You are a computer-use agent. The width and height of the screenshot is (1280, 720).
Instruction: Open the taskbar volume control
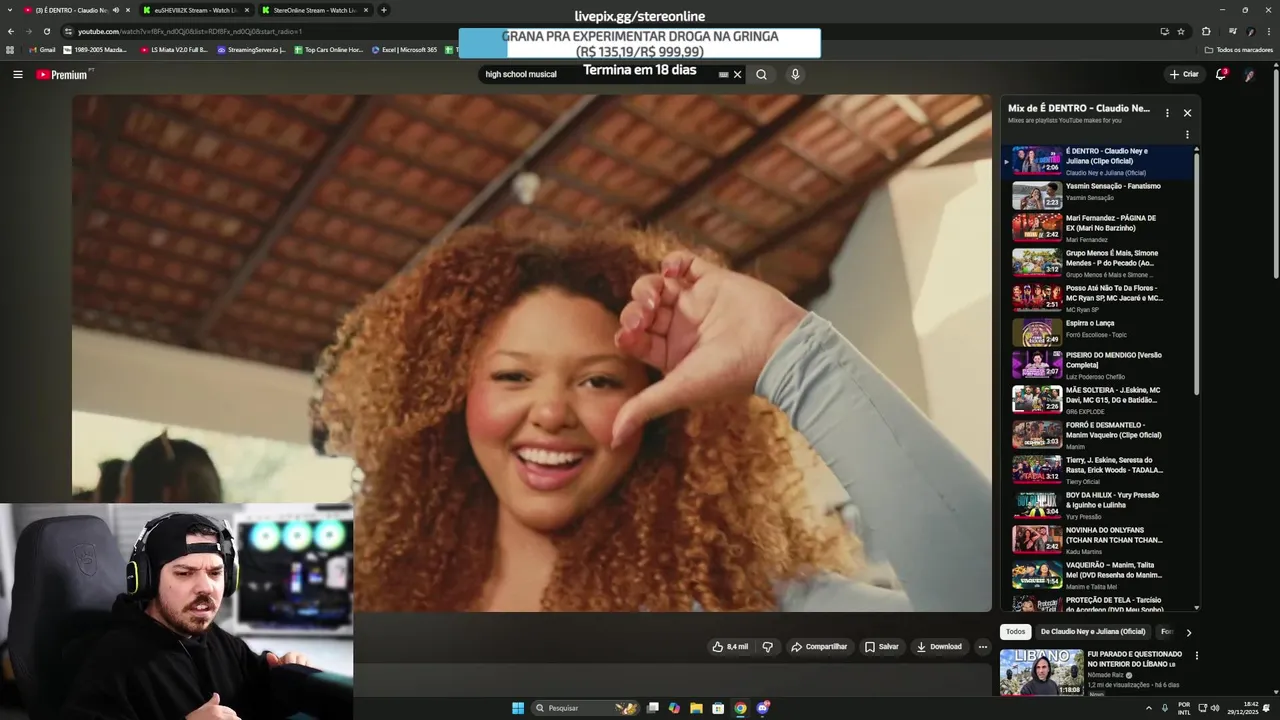[1217, 708]
